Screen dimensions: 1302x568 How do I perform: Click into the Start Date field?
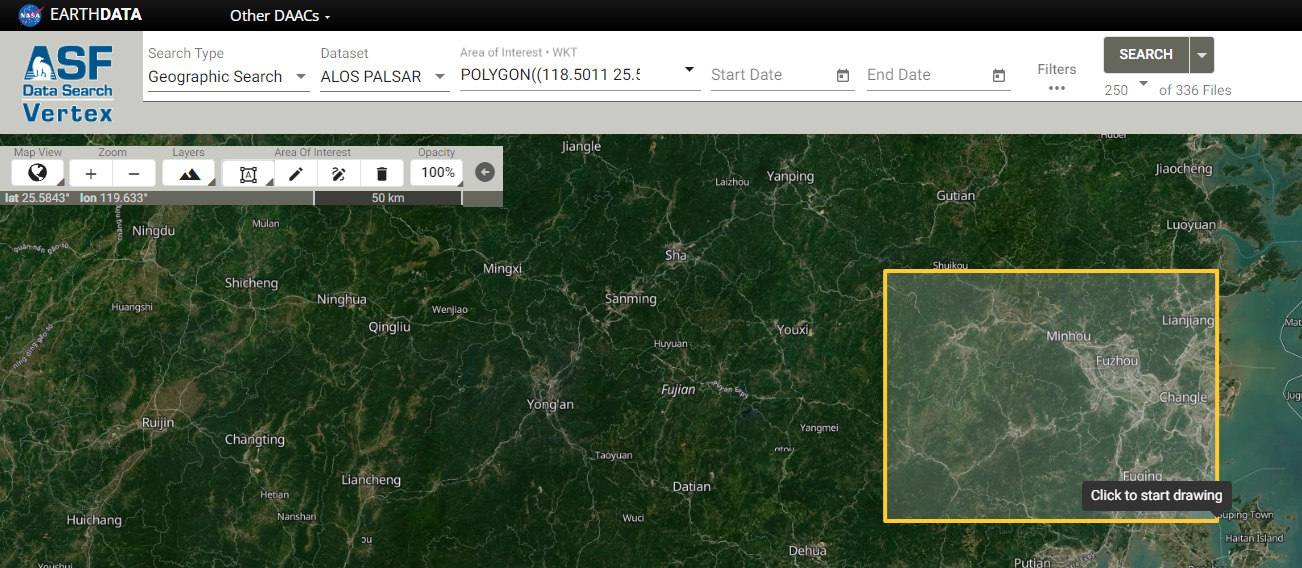tap(770, 75)
